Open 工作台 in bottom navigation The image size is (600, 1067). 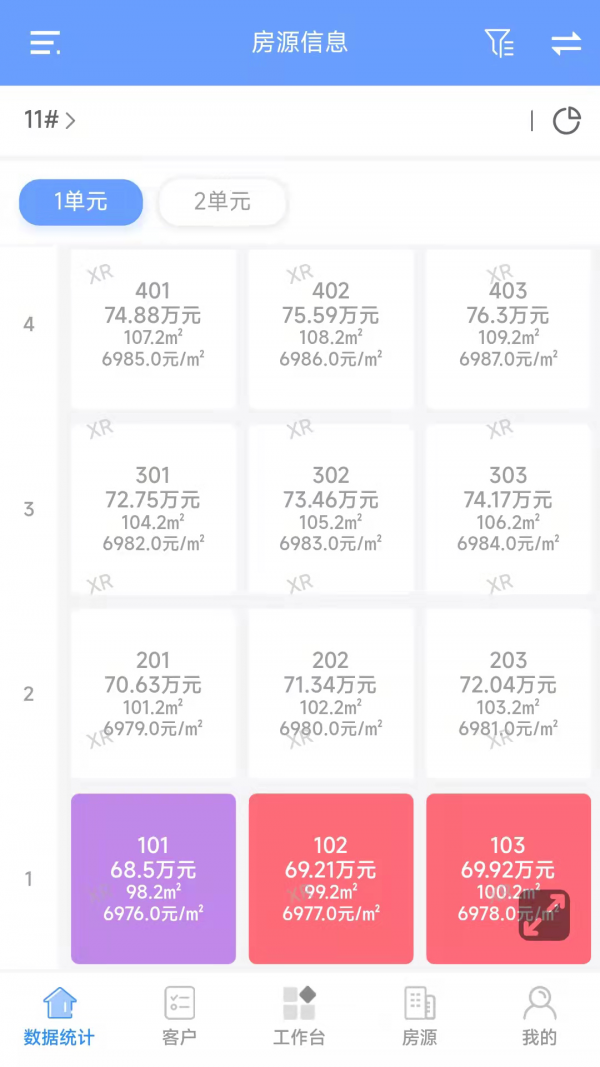[299, 1015]
